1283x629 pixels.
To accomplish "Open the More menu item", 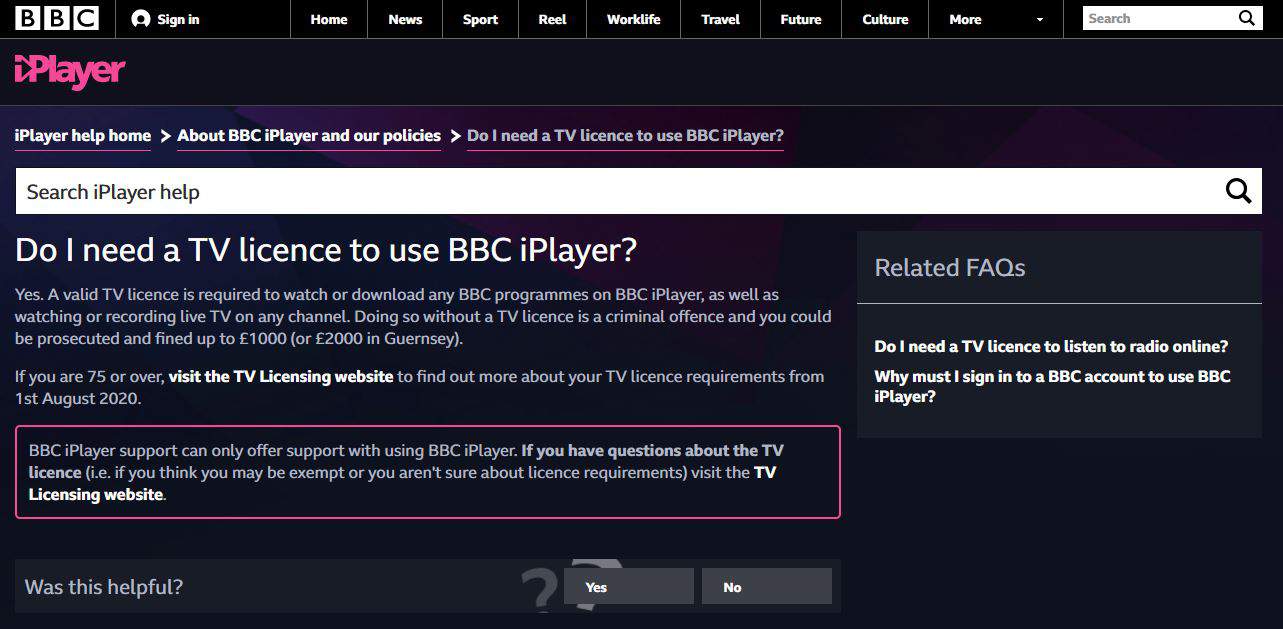I will tap(965, 19).
